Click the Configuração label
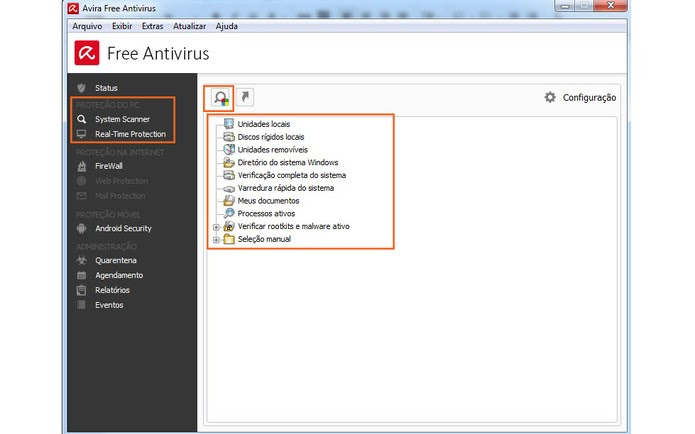The height and width of the screenshot is (434, 695). 589,98
